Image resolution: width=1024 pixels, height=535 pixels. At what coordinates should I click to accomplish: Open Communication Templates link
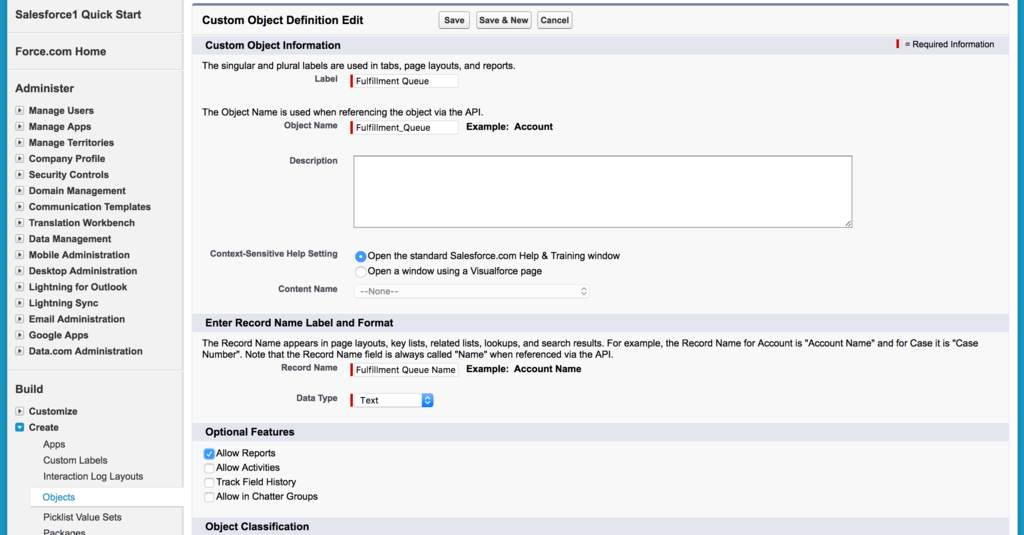[x=89, y=206]
